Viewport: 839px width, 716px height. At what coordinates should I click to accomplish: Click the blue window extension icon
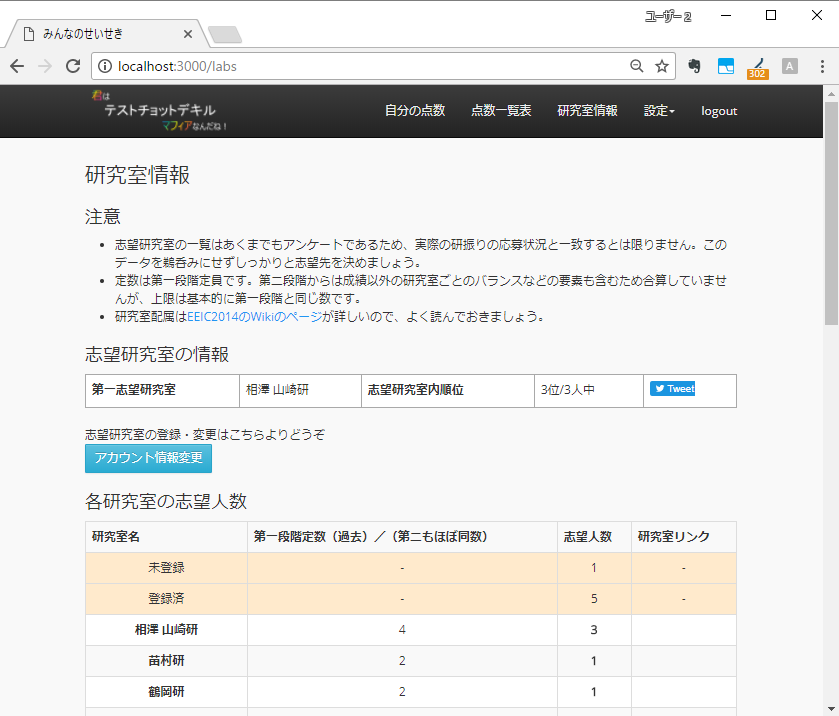click(726, 66)
